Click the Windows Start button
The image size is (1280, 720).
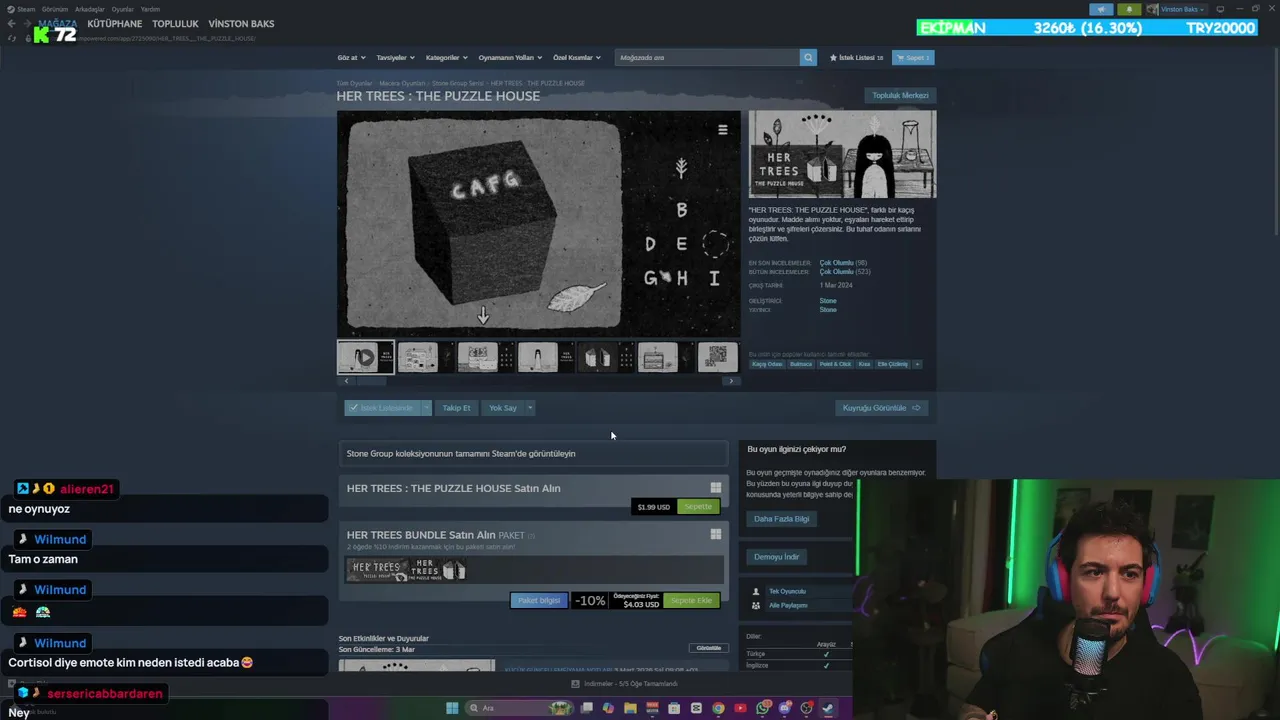(452, 708)
